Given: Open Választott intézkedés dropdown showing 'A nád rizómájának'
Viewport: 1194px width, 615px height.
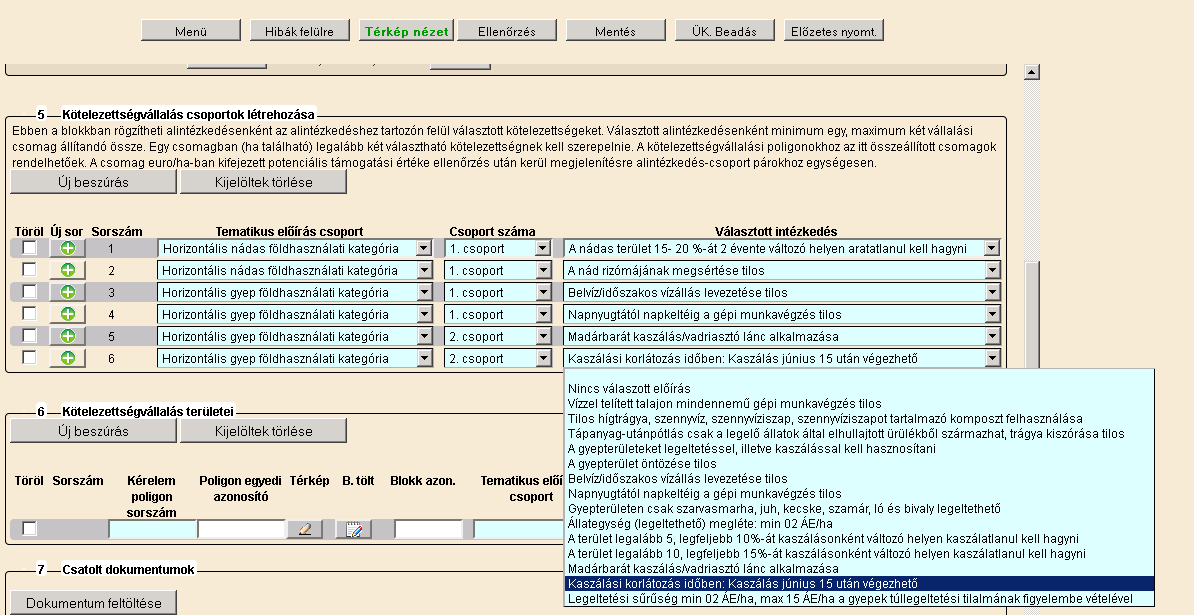Looking at the screenshot, I should (781, 270).
